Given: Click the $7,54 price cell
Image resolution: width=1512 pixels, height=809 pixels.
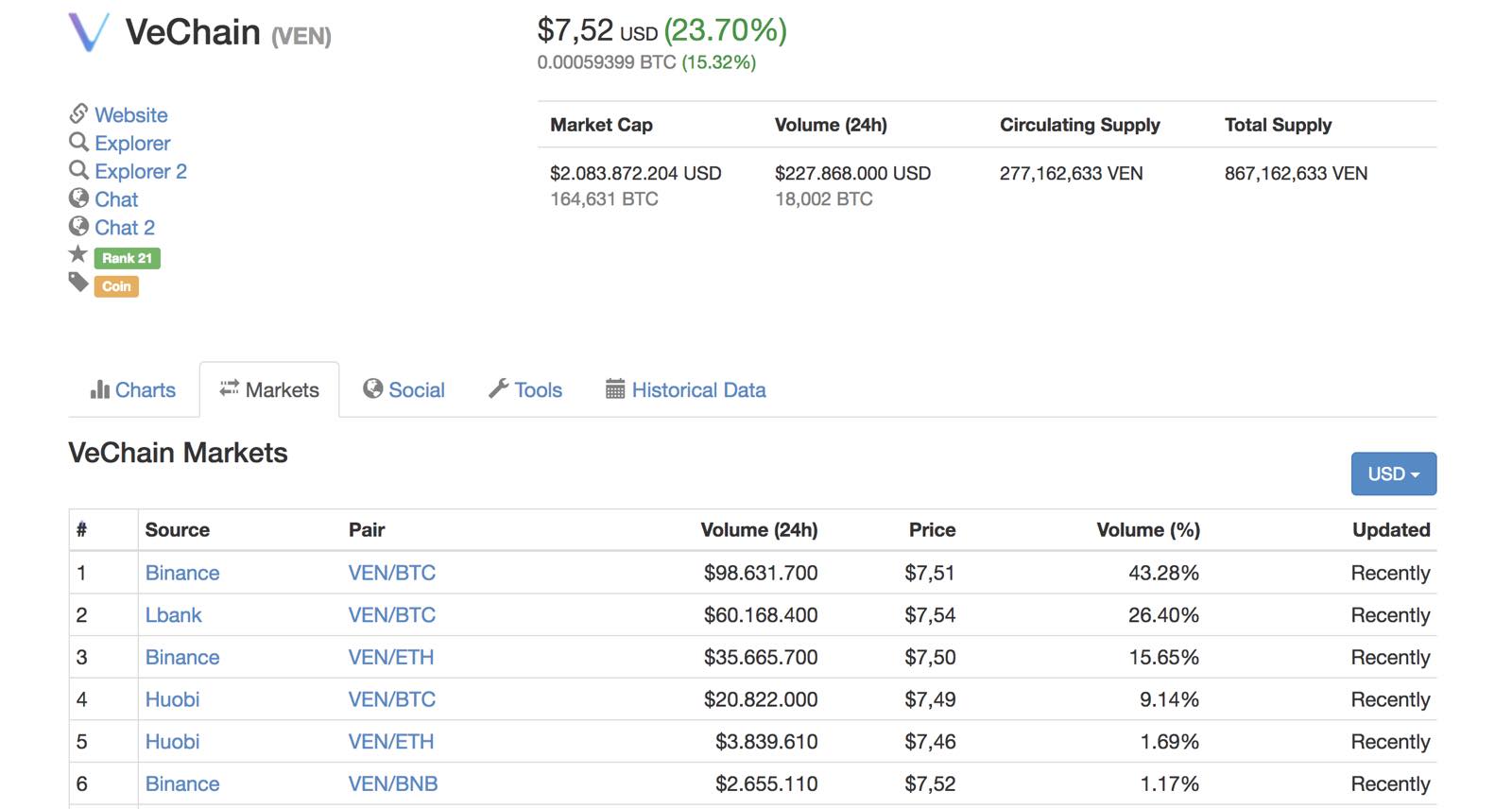Looking at the screenshot, I should coord(930,615).
